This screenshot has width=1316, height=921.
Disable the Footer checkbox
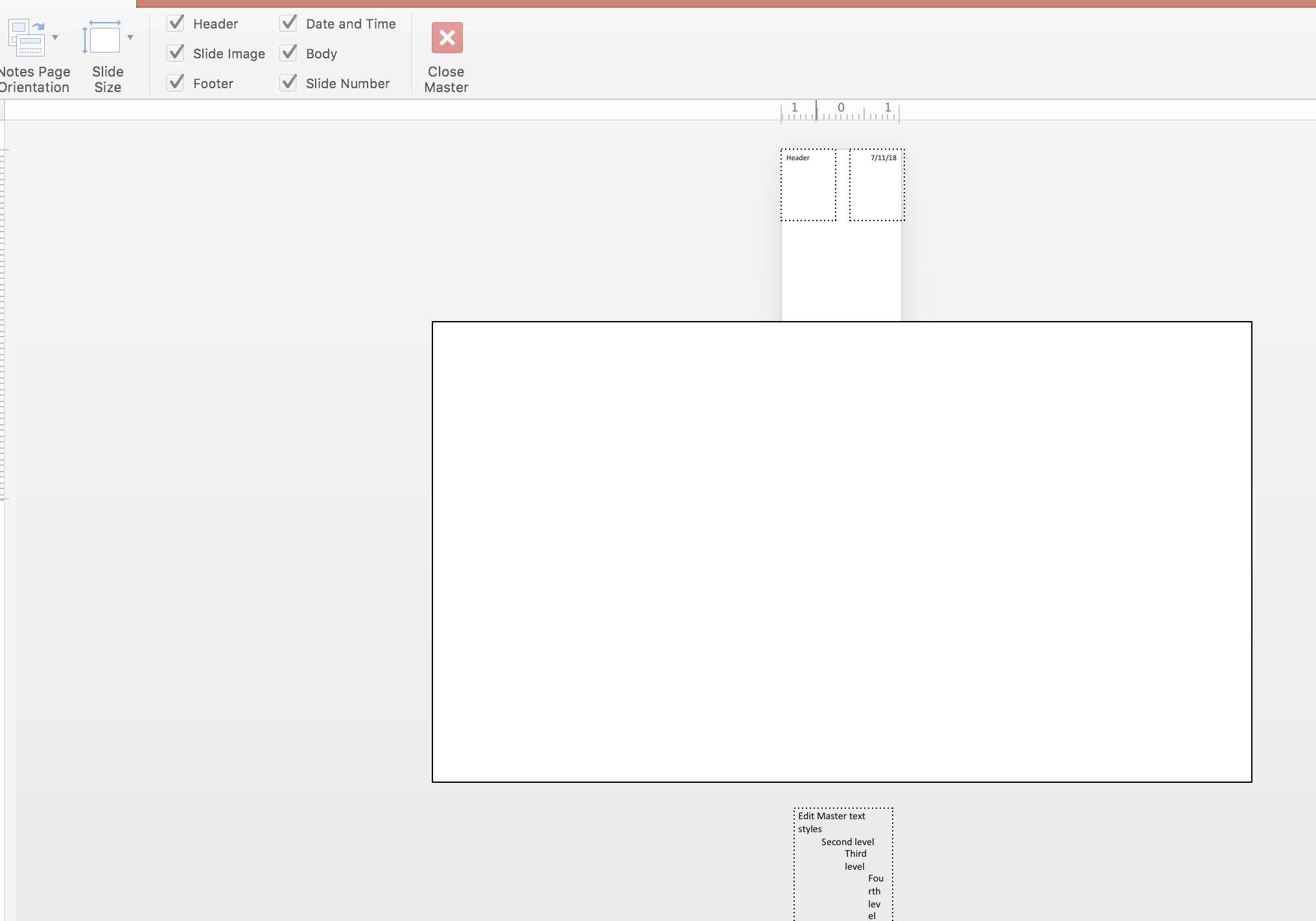point(176,83)
